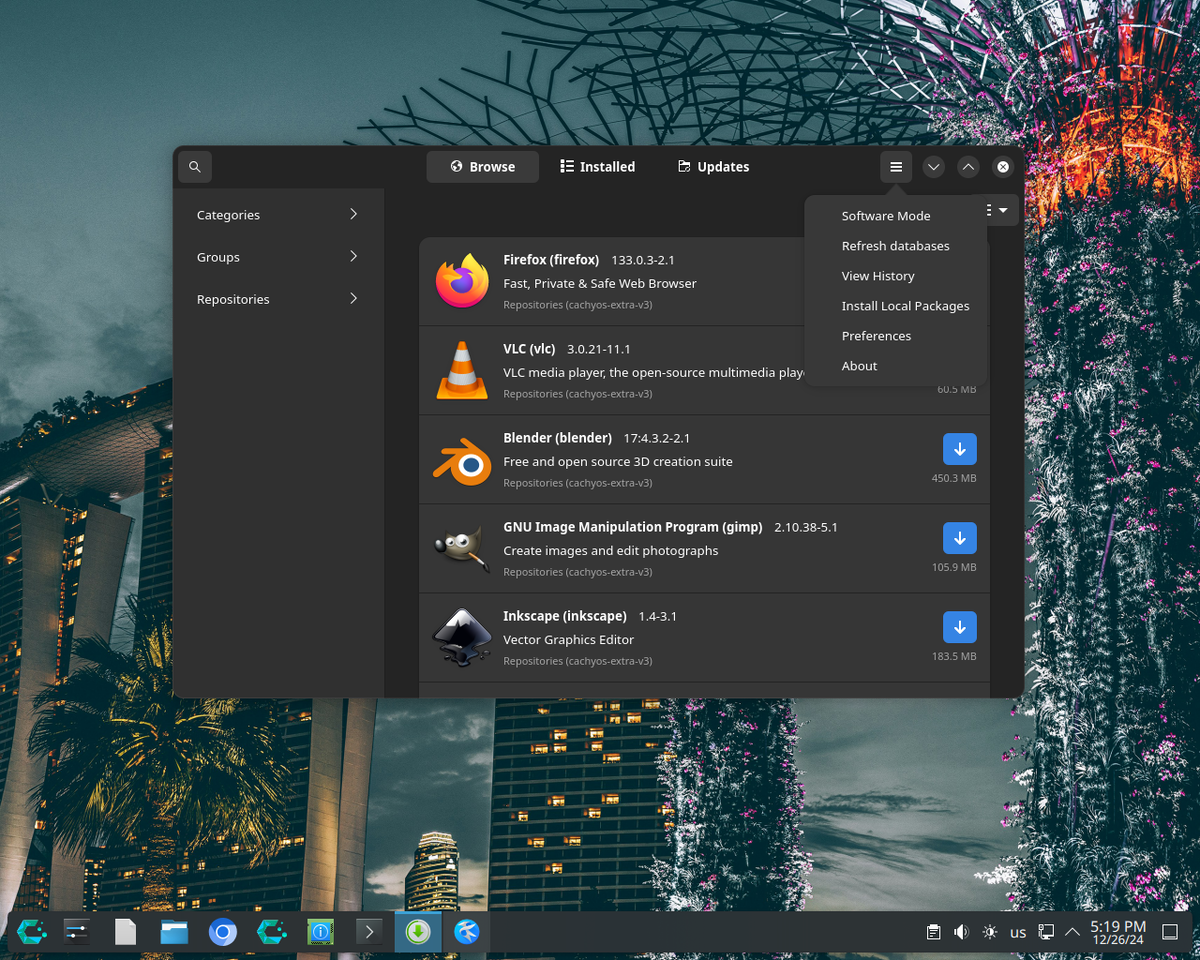Image resolution: width=1200 pixels, height=960 pixels.
Task: Select the Inkscape (inkscape) package title
Action: (565, 616)
